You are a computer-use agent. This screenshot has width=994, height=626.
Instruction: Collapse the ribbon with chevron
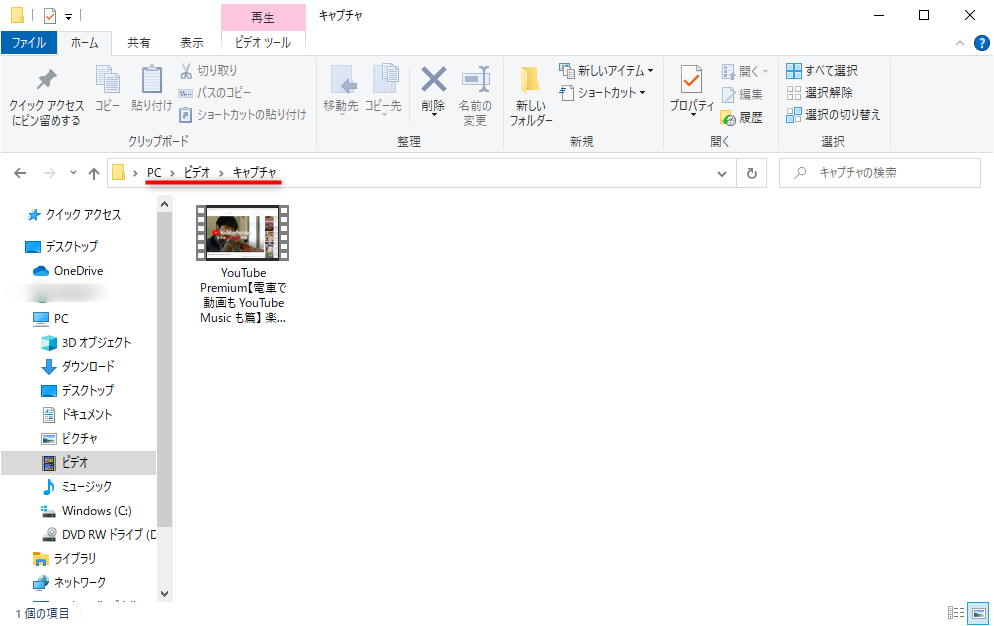[x=960, y=43]
